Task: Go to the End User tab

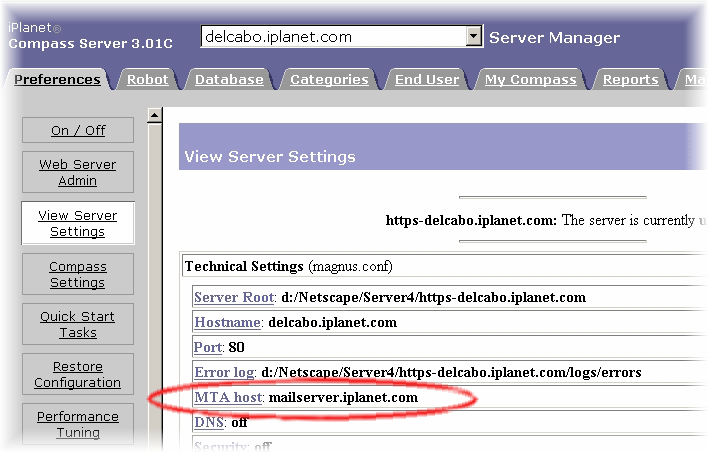Action: point(427,79)
